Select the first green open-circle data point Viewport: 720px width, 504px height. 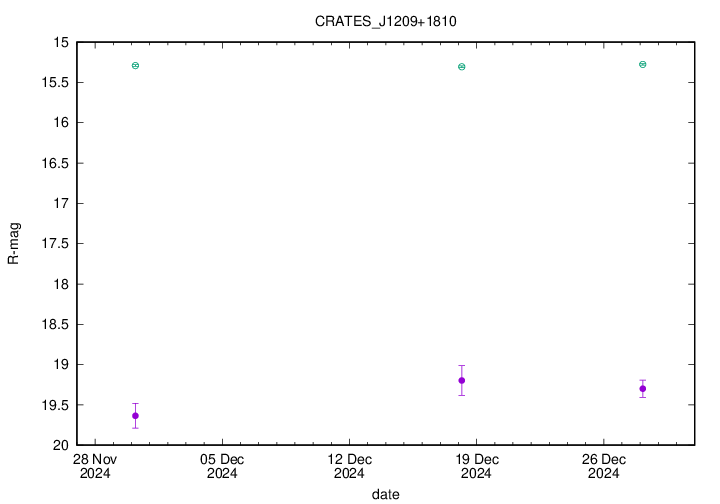(135, 65)
